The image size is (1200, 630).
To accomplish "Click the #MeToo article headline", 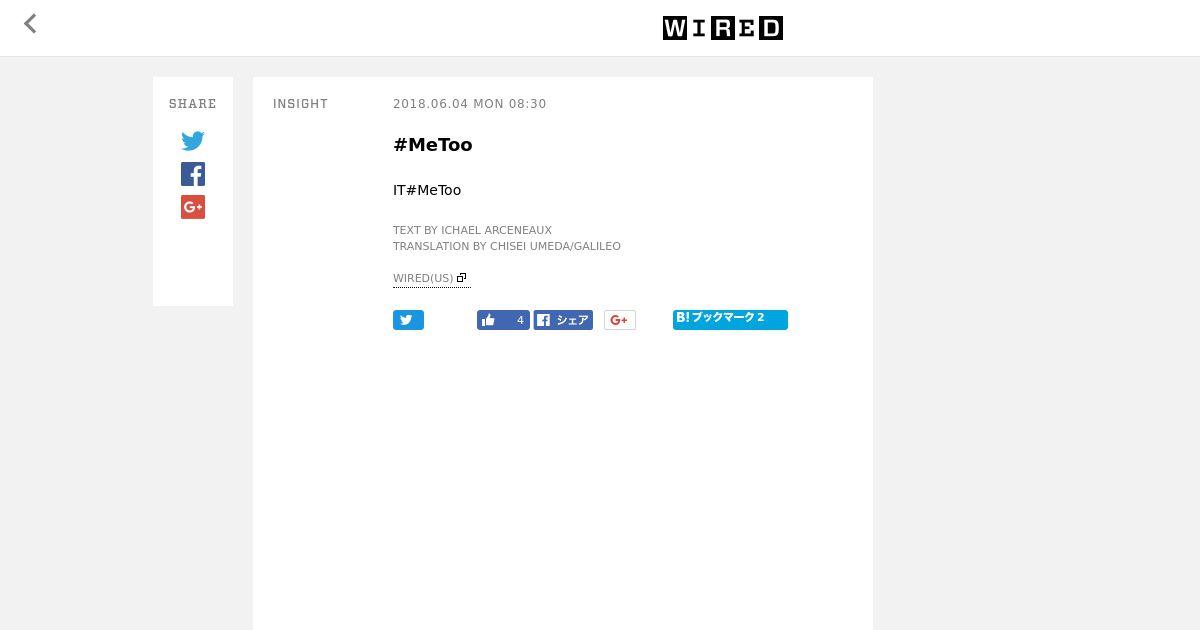I will point(432,145).
